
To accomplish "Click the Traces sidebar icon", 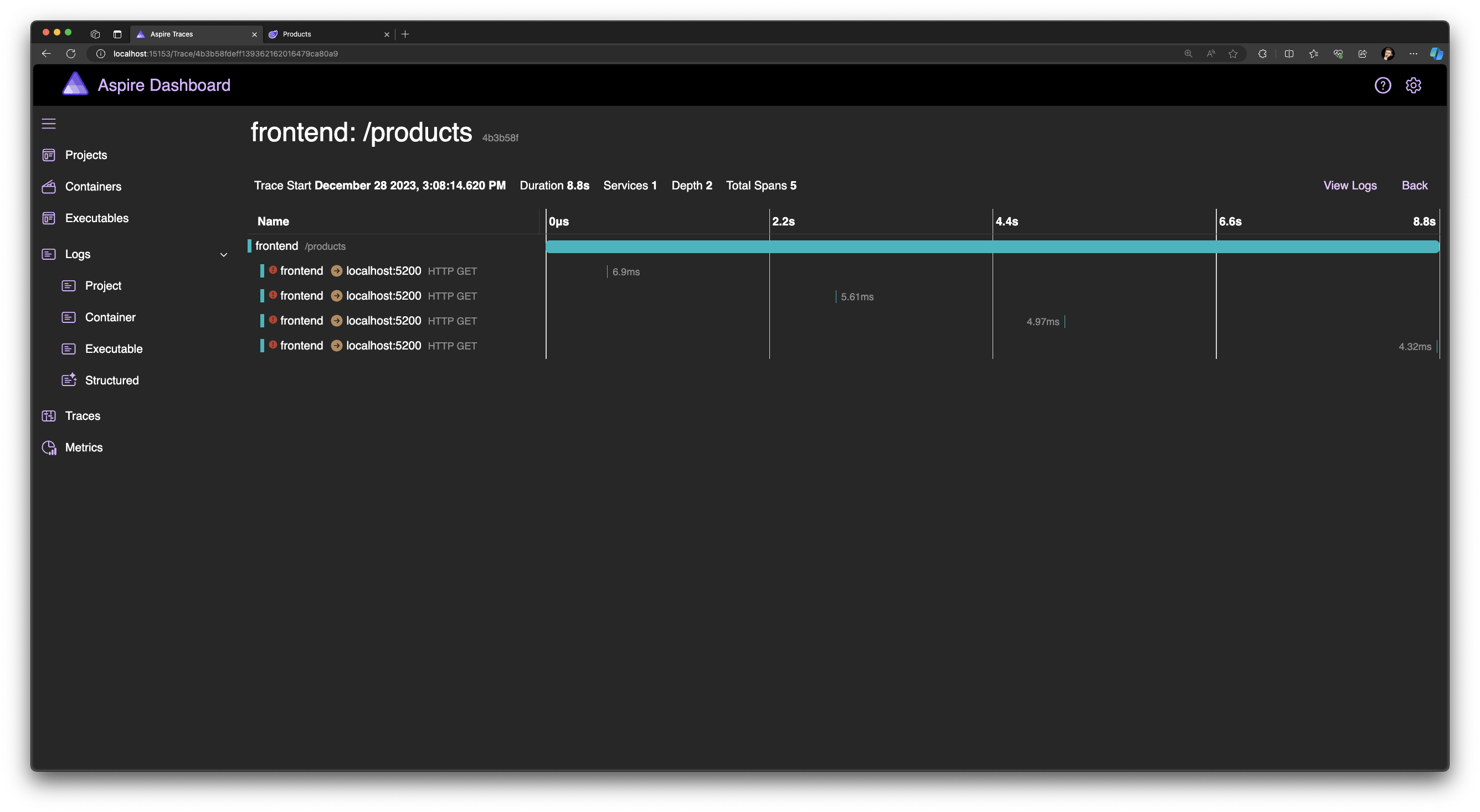I will (x=49, y=416).
